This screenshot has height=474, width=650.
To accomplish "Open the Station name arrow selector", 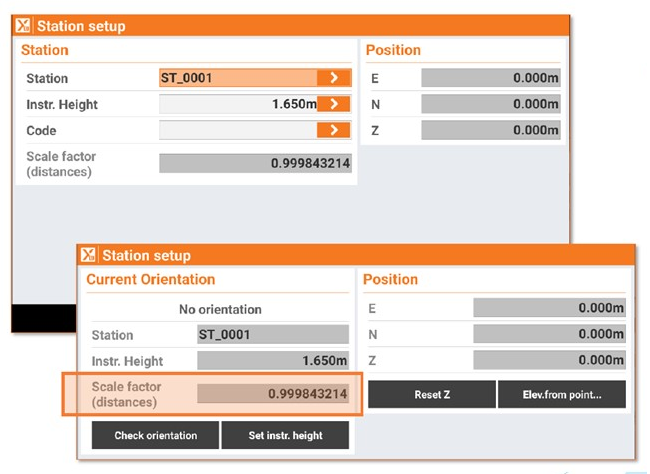I will [x=334, y=78].
